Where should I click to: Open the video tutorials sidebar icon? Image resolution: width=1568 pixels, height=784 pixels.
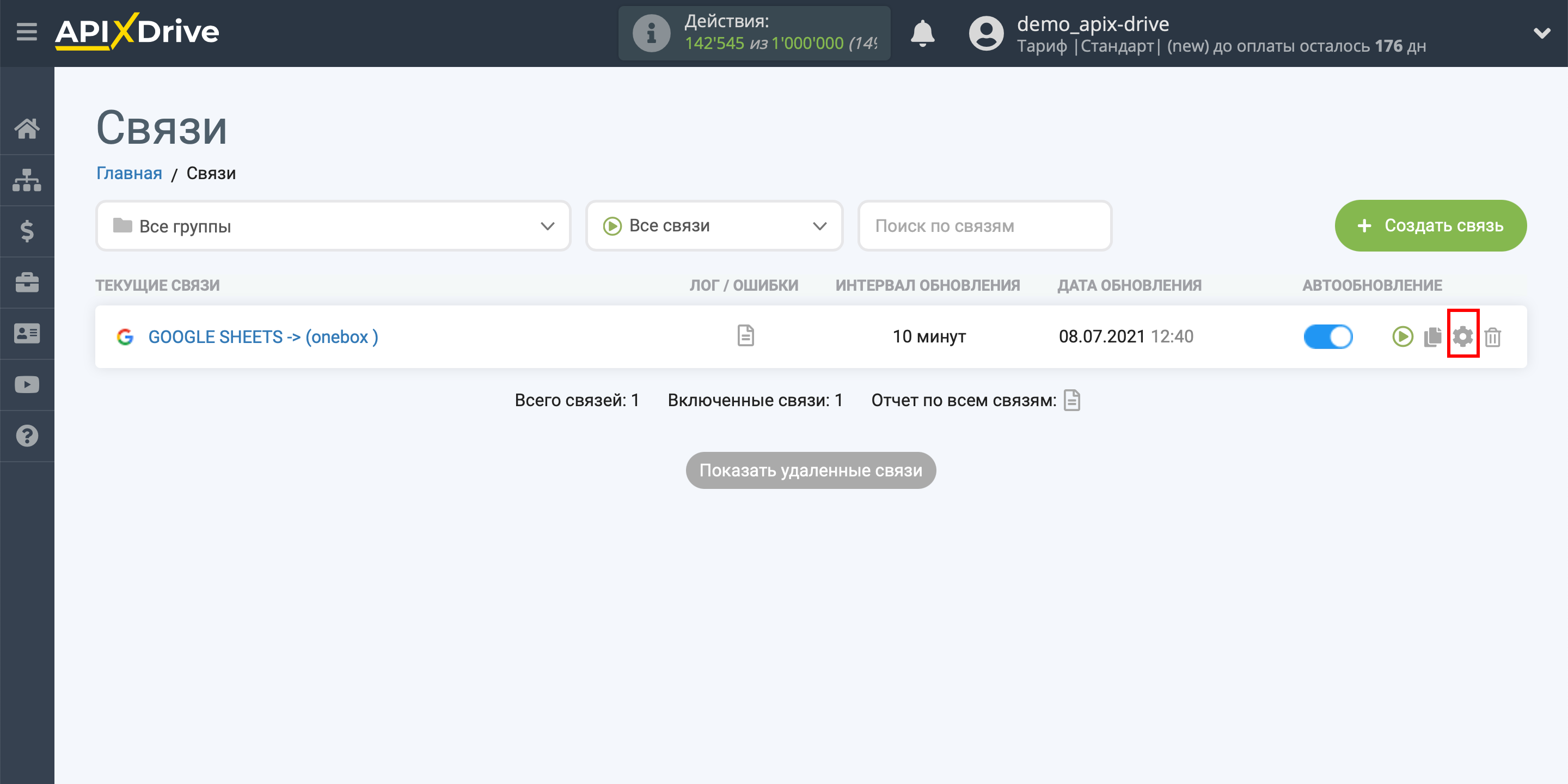(x=27, y=385)
